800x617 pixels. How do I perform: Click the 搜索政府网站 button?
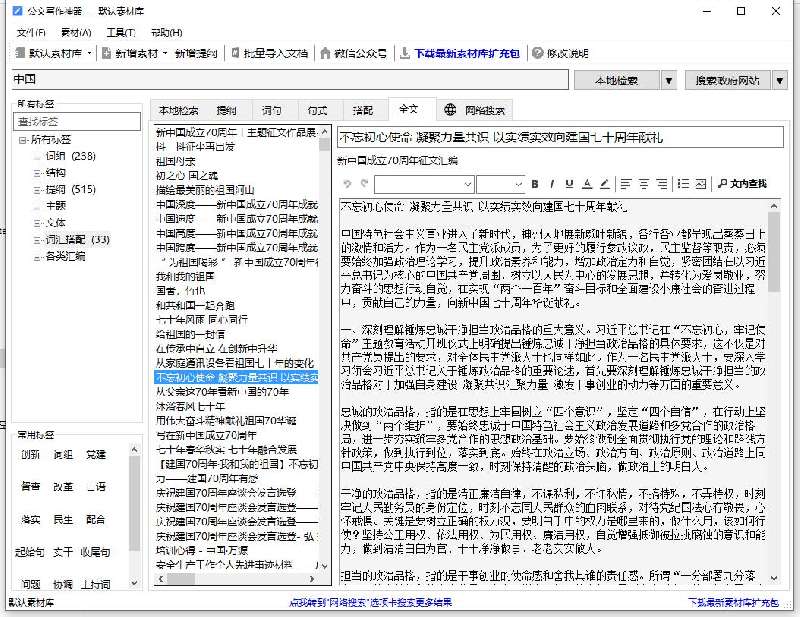pos(728,80)
